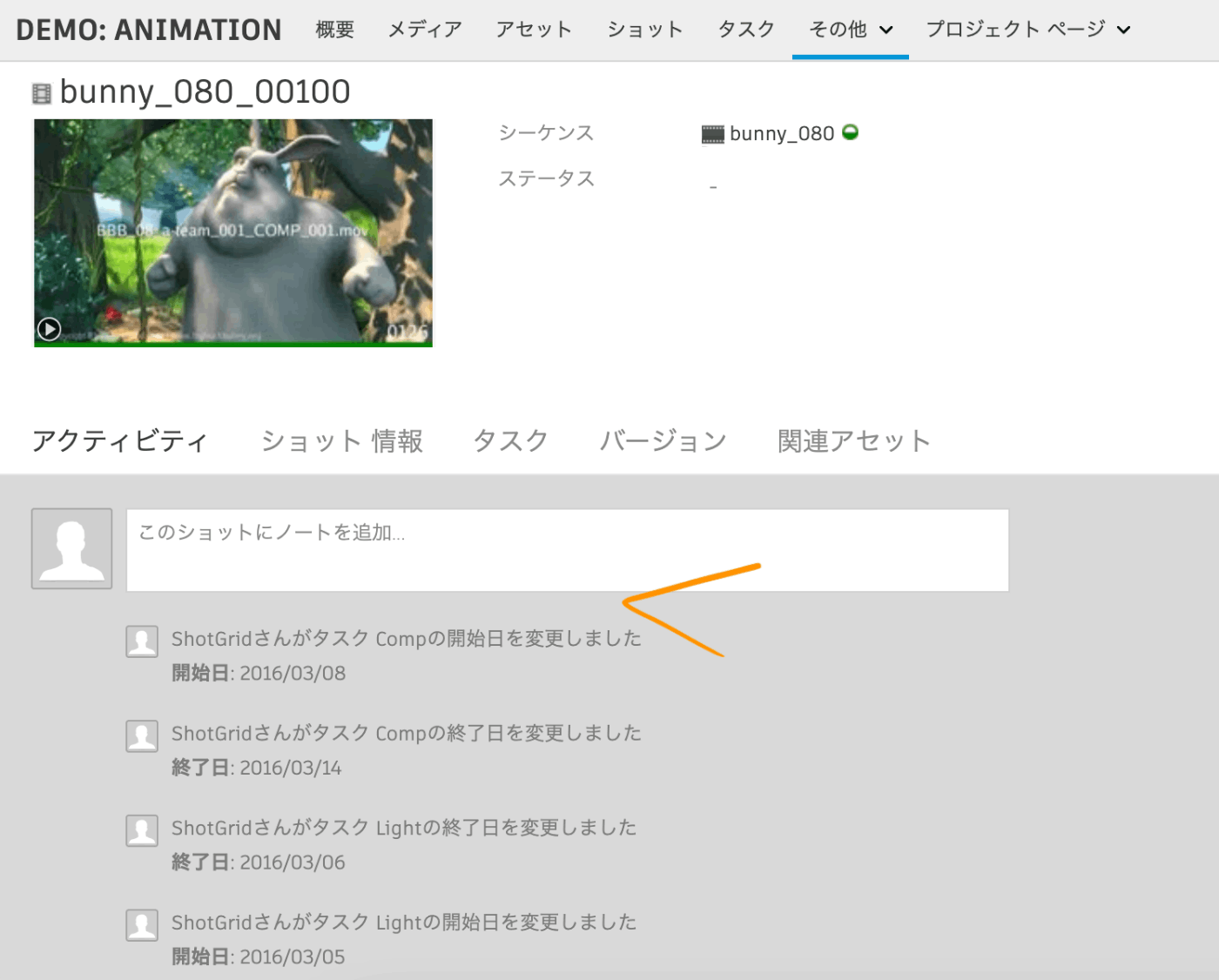The height and width of the screenshot is (980, 1219).
Task: Click avatar of Comp 開始日 change entry
Action: [x=142, y=641]
